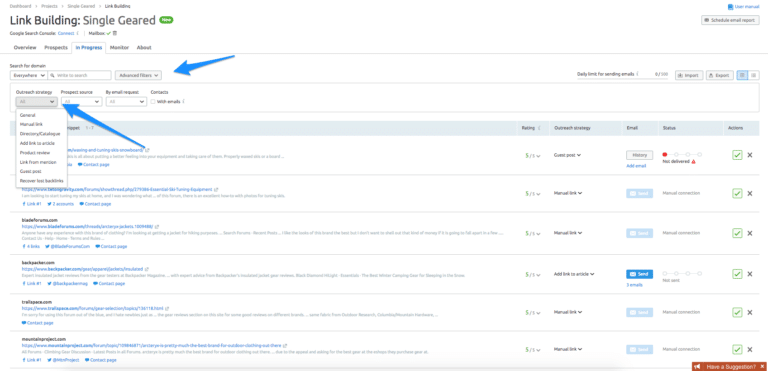Open Manual link dropdown for trailspace.com
The image size is (768, 371).
point(568,312)
